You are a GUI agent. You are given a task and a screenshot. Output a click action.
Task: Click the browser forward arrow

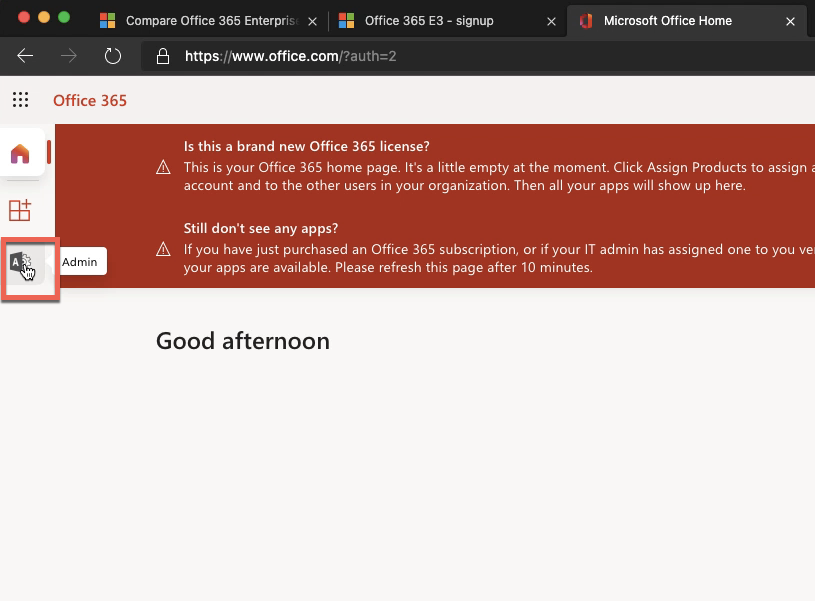tap(69, 56)
